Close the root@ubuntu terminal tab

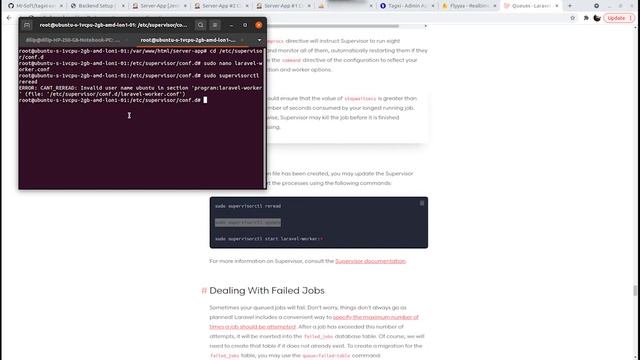[x=242, y=40]
